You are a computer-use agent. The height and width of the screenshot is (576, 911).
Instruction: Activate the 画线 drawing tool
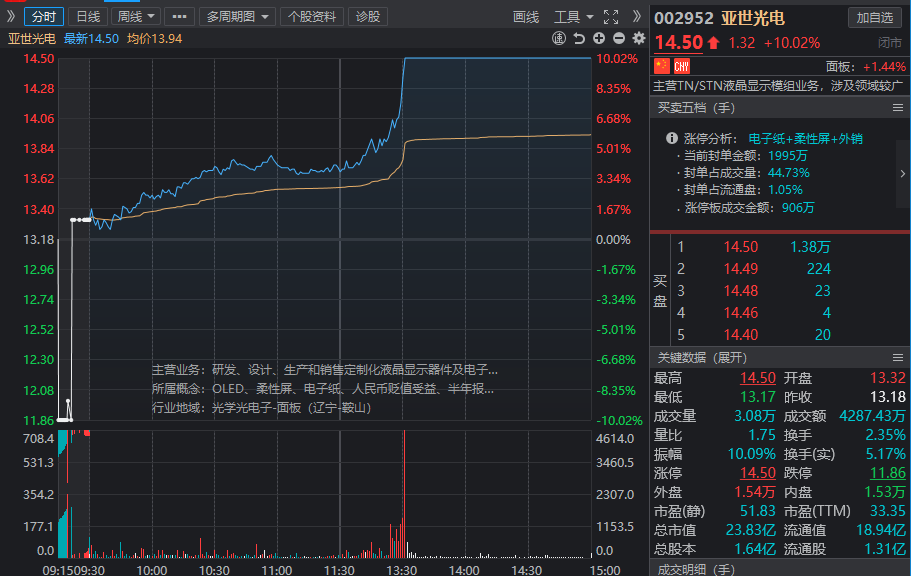[x=526, y=17]
